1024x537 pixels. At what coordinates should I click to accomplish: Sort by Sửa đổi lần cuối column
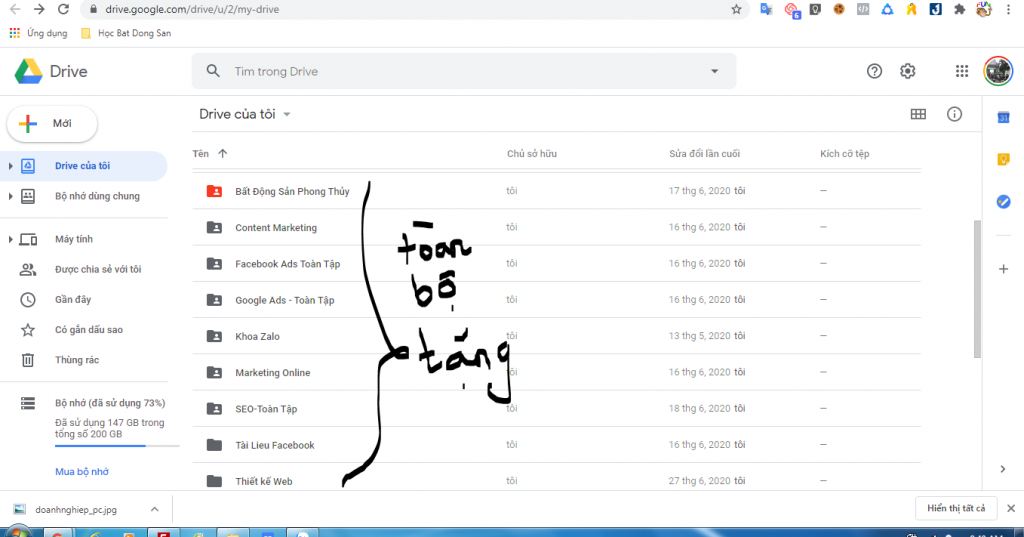pos(704,154)
